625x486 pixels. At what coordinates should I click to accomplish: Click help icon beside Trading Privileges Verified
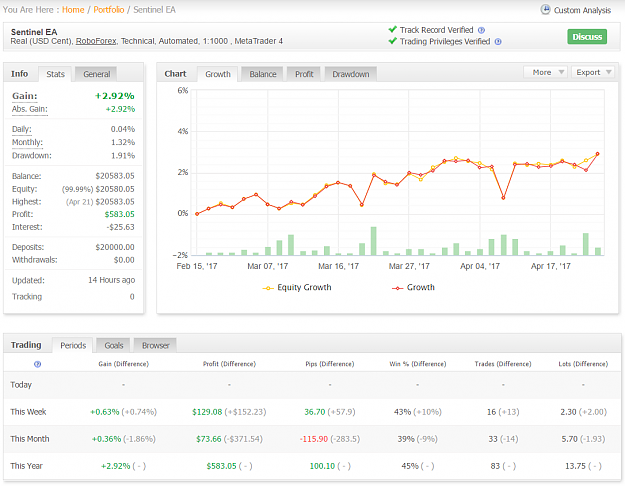click(x=498, y=42)
